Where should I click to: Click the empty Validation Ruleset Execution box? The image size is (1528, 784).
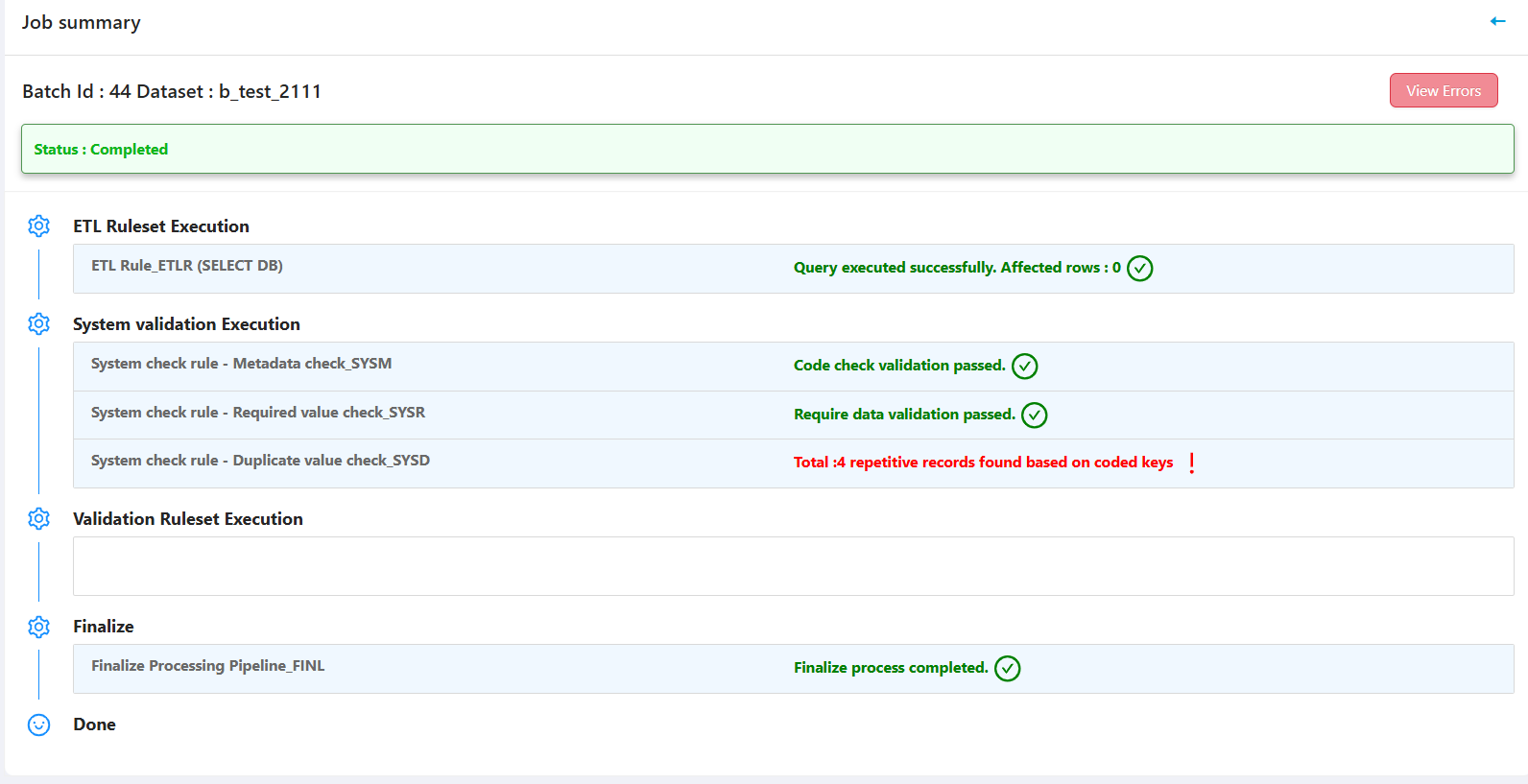pos(793,566)
